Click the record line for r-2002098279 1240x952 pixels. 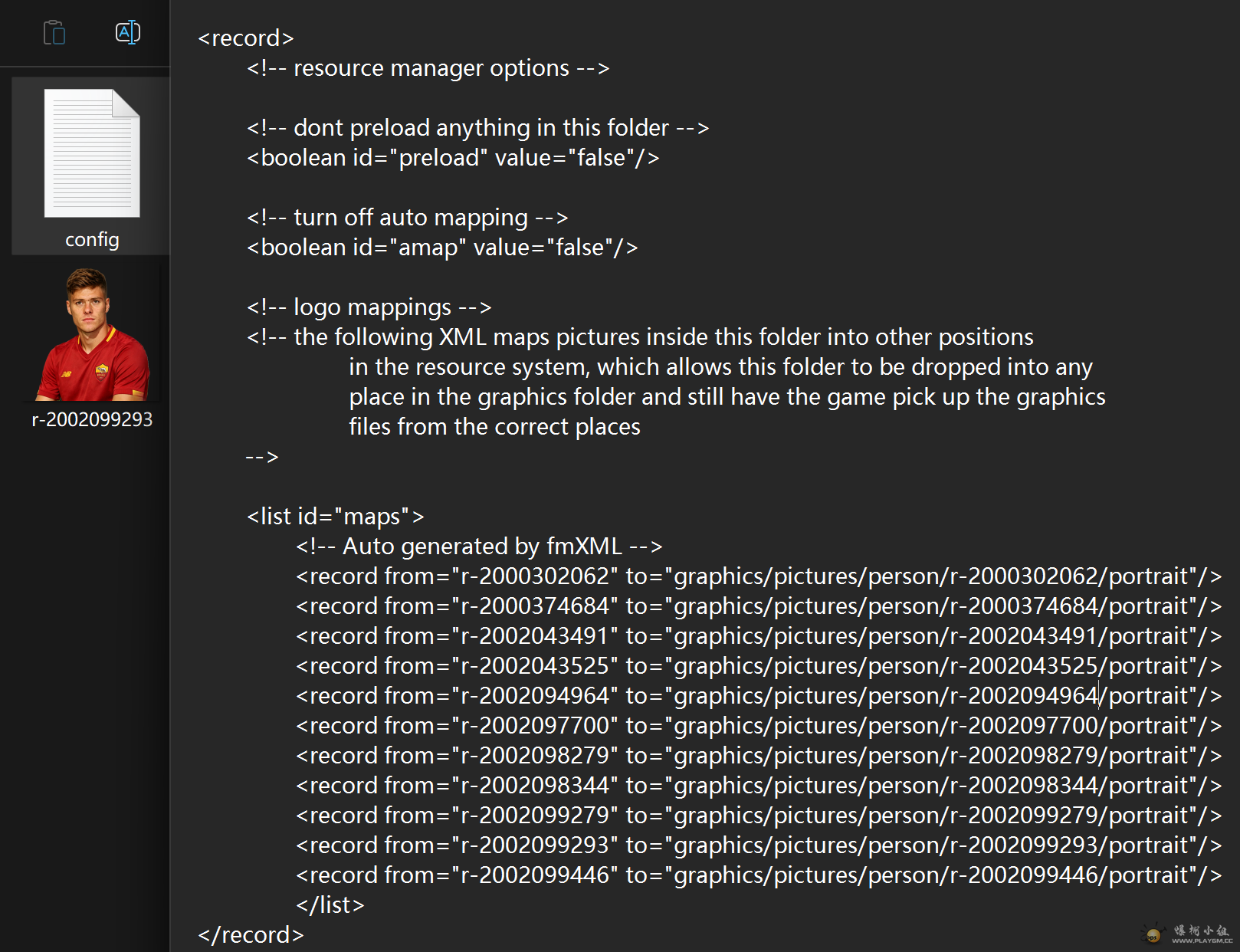pos(759,755)
